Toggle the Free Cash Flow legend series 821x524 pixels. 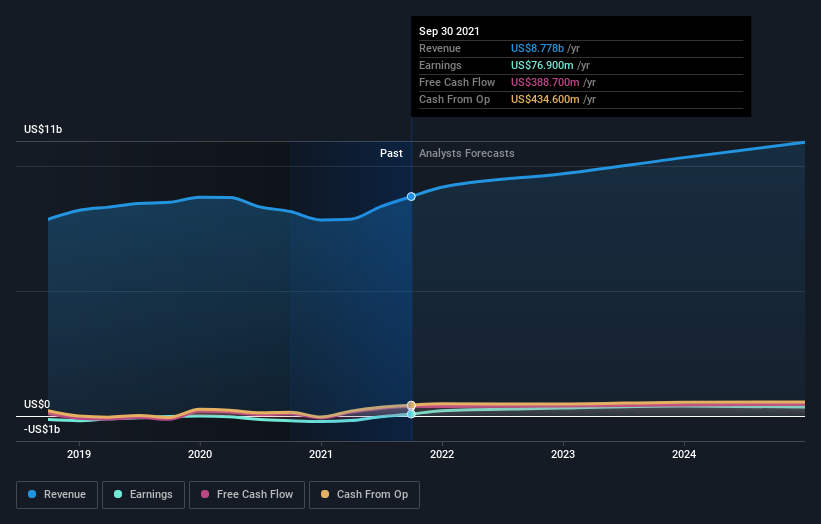click(247, 495)
